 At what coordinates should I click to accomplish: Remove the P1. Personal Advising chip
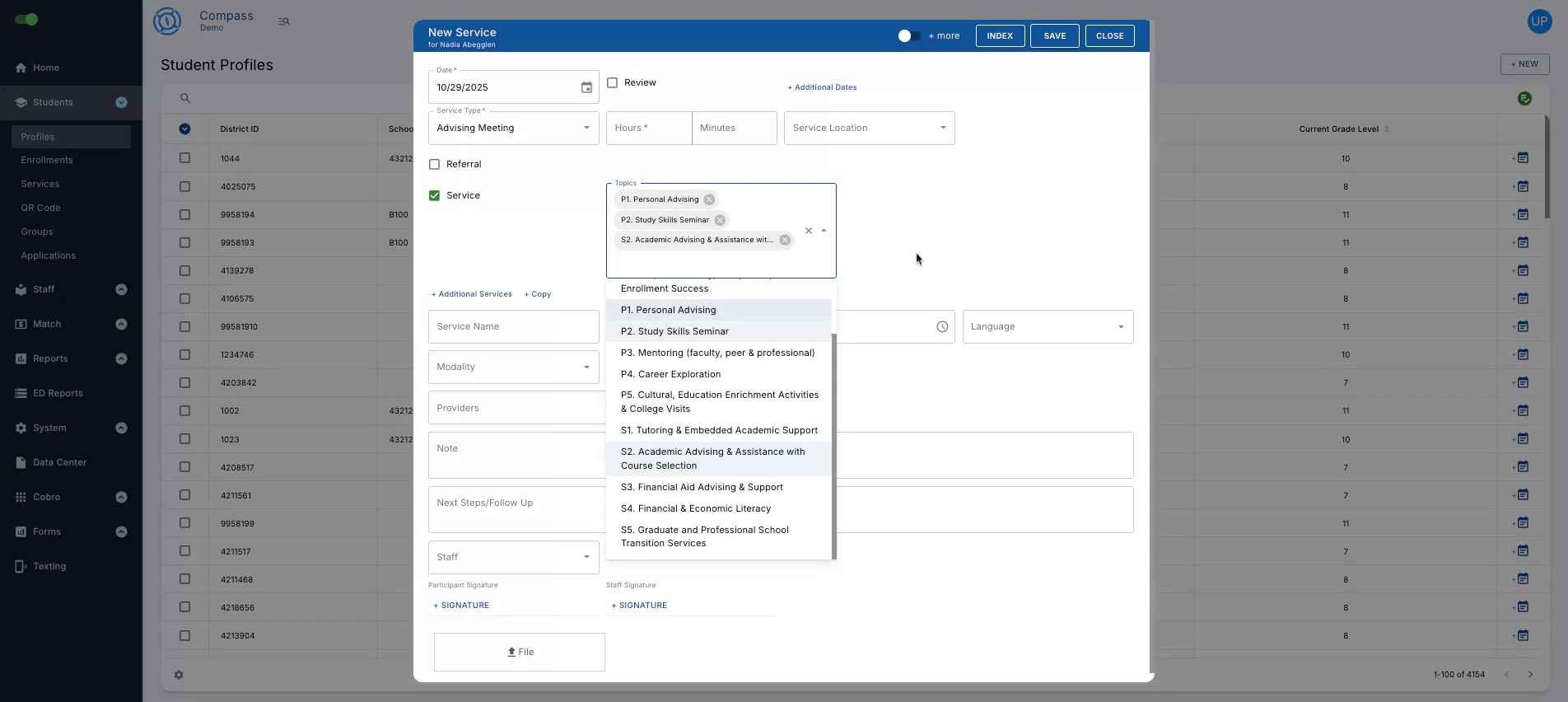tap(709, 199)
